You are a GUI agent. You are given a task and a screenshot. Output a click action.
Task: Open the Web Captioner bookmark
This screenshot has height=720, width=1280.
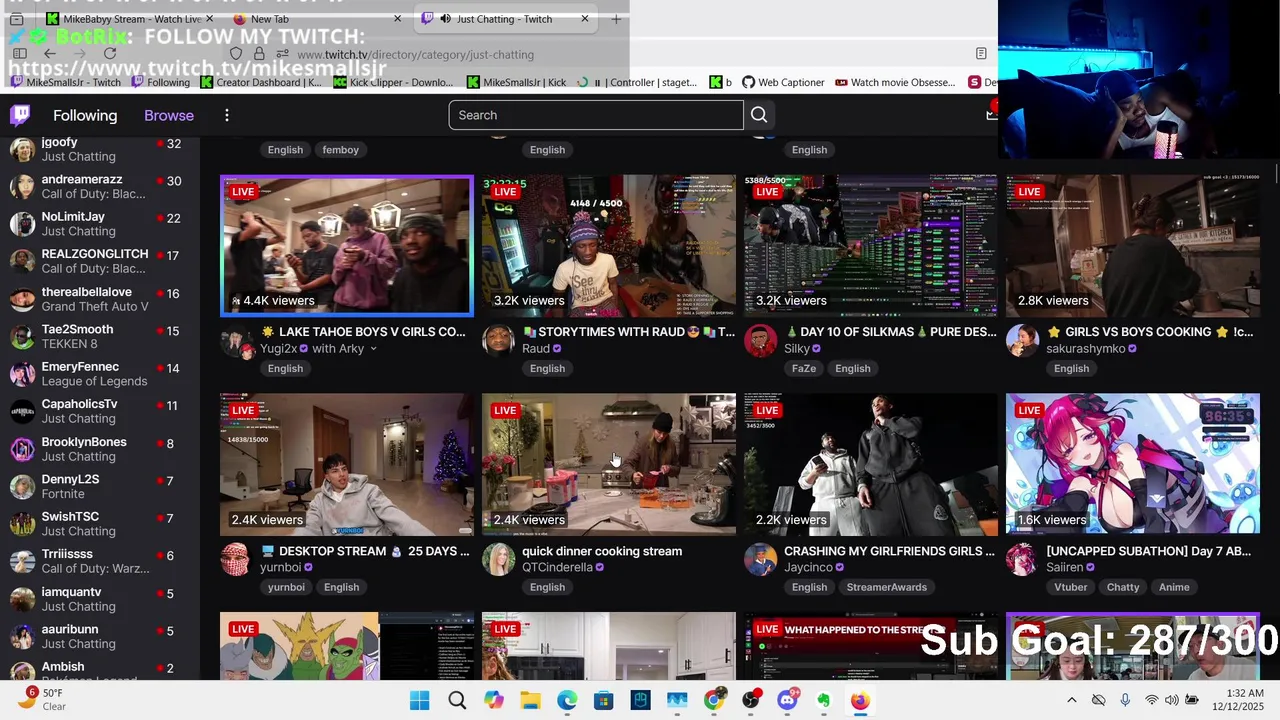(783, 82)
